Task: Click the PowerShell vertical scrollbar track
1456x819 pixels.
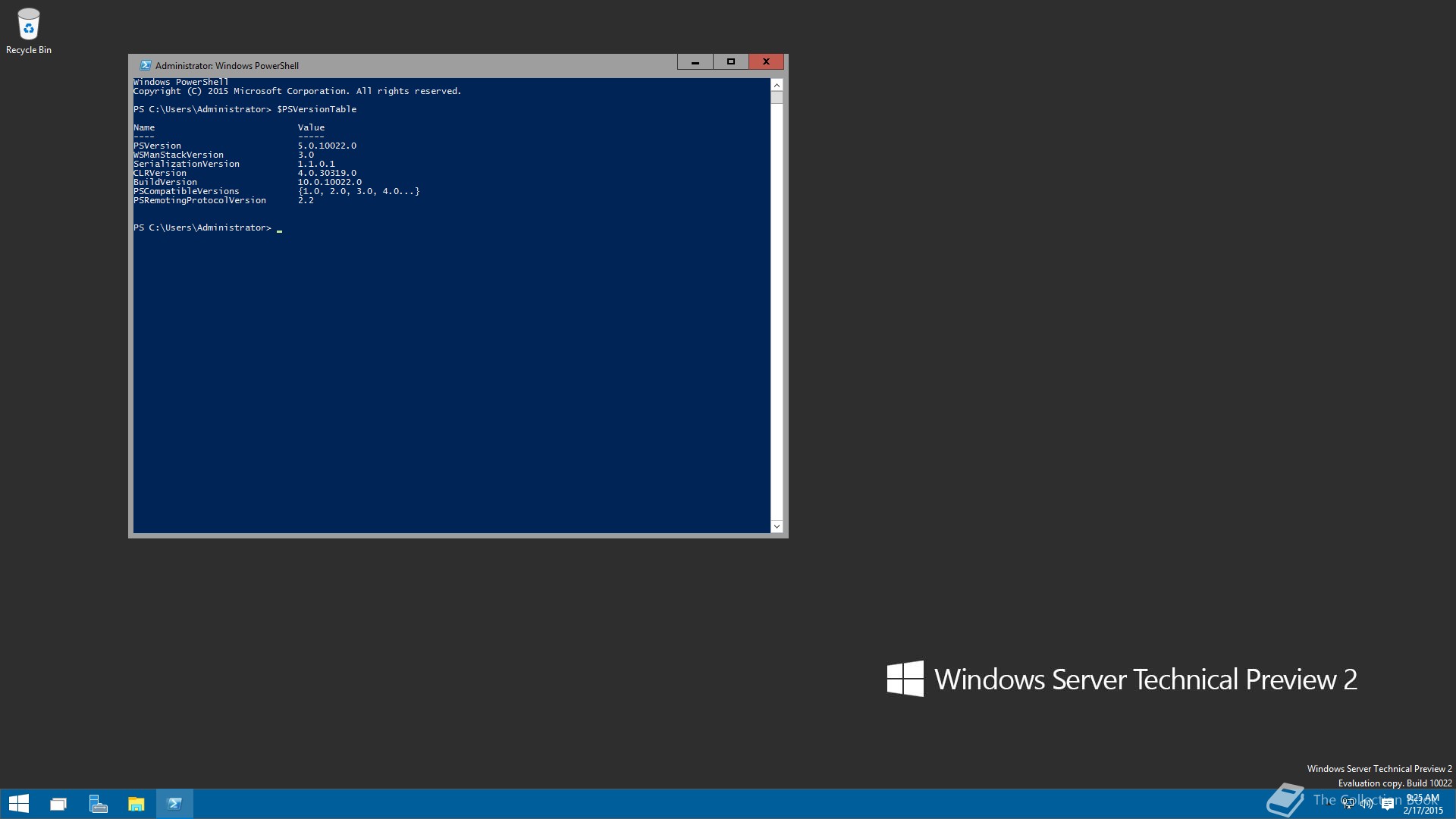Action: [x=777, y=311]
